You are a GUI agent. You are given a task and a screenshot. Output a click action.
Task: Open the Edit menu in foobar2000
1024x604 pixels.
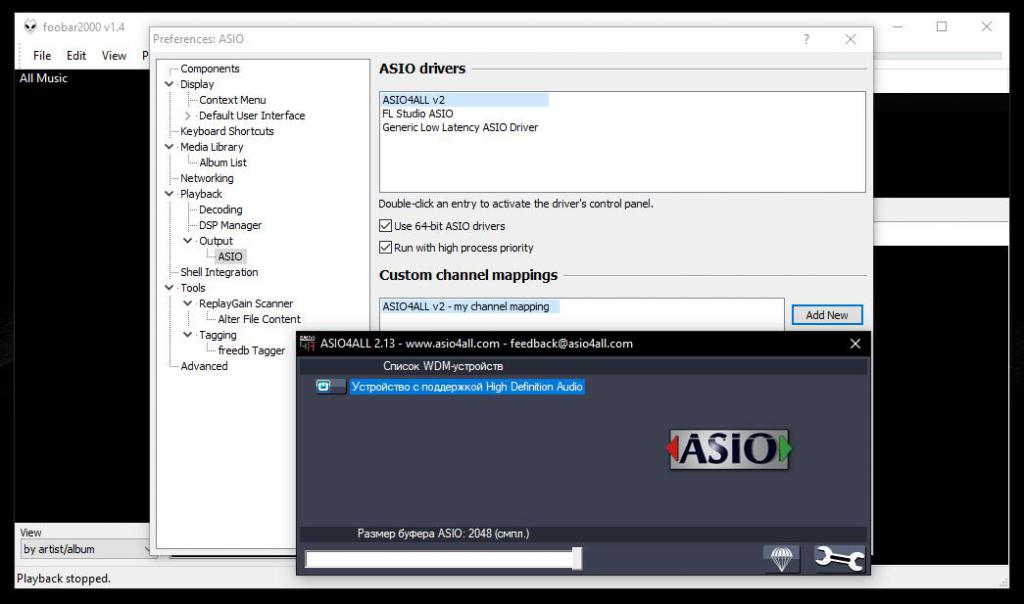(76, 56)
